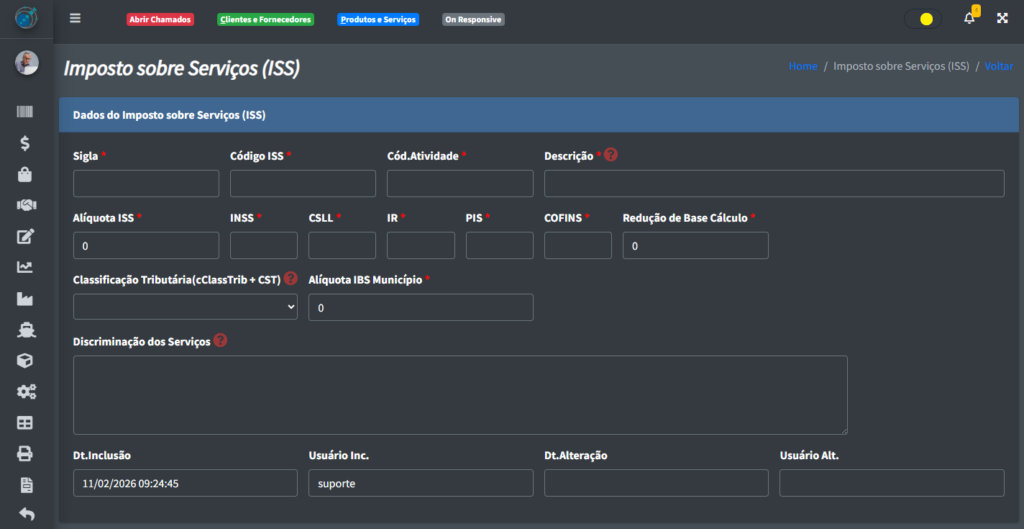
Task: Open Clientes e Fornecedores shortcut
Action: (265, 19)
